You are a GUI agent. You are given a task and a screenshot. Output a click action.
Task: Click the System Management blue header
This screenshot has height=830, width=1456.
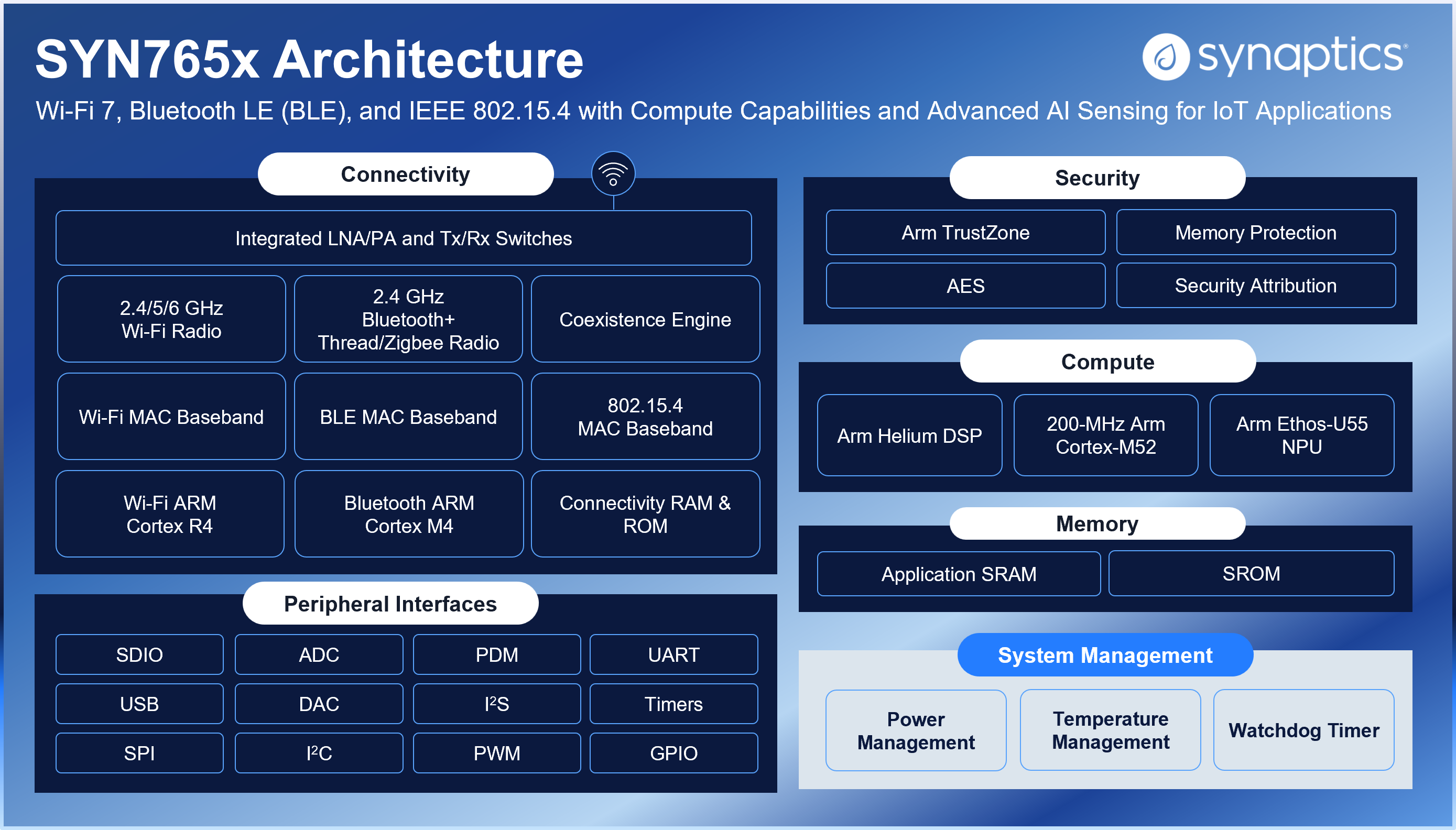click(1105, 655)
